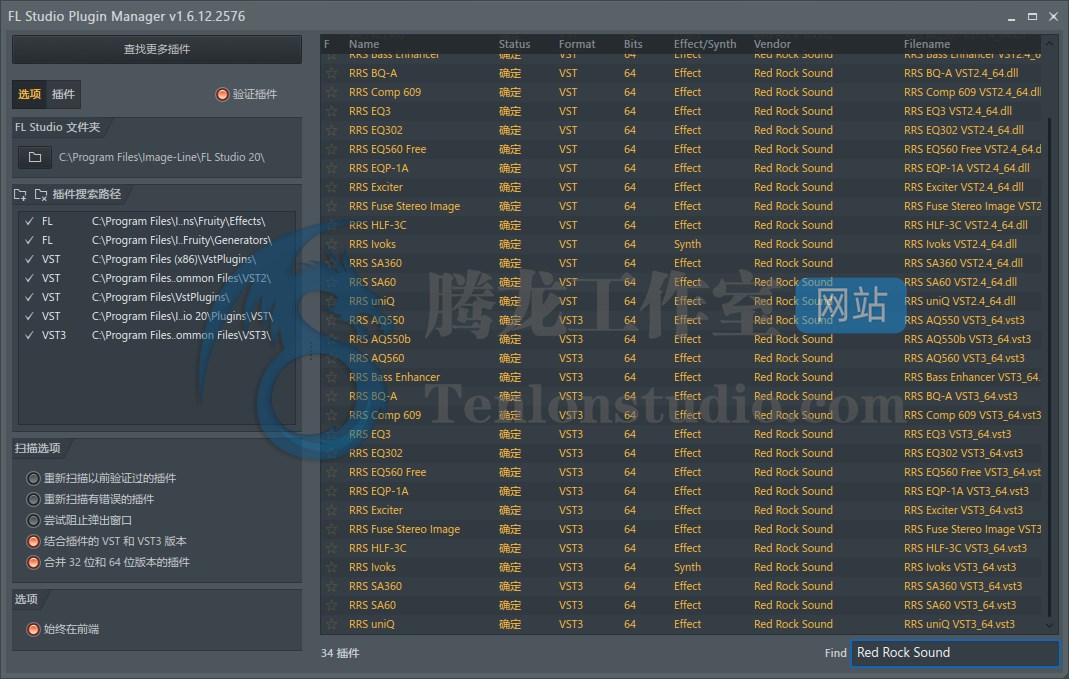Favorite the RRS Ivoks VST3_64.vst3 synth
The image size is (1069, 679).
coord(331,567)
